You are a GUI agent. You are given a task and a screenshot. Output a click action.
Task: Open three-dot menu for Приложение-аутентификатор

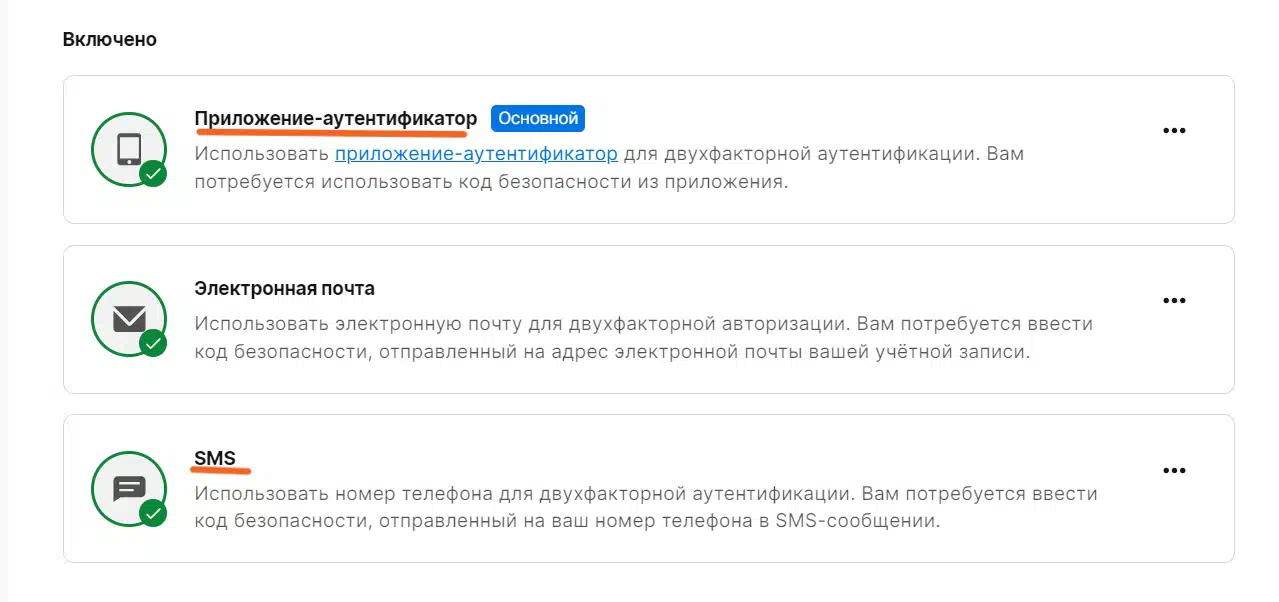click(1174, 131)
